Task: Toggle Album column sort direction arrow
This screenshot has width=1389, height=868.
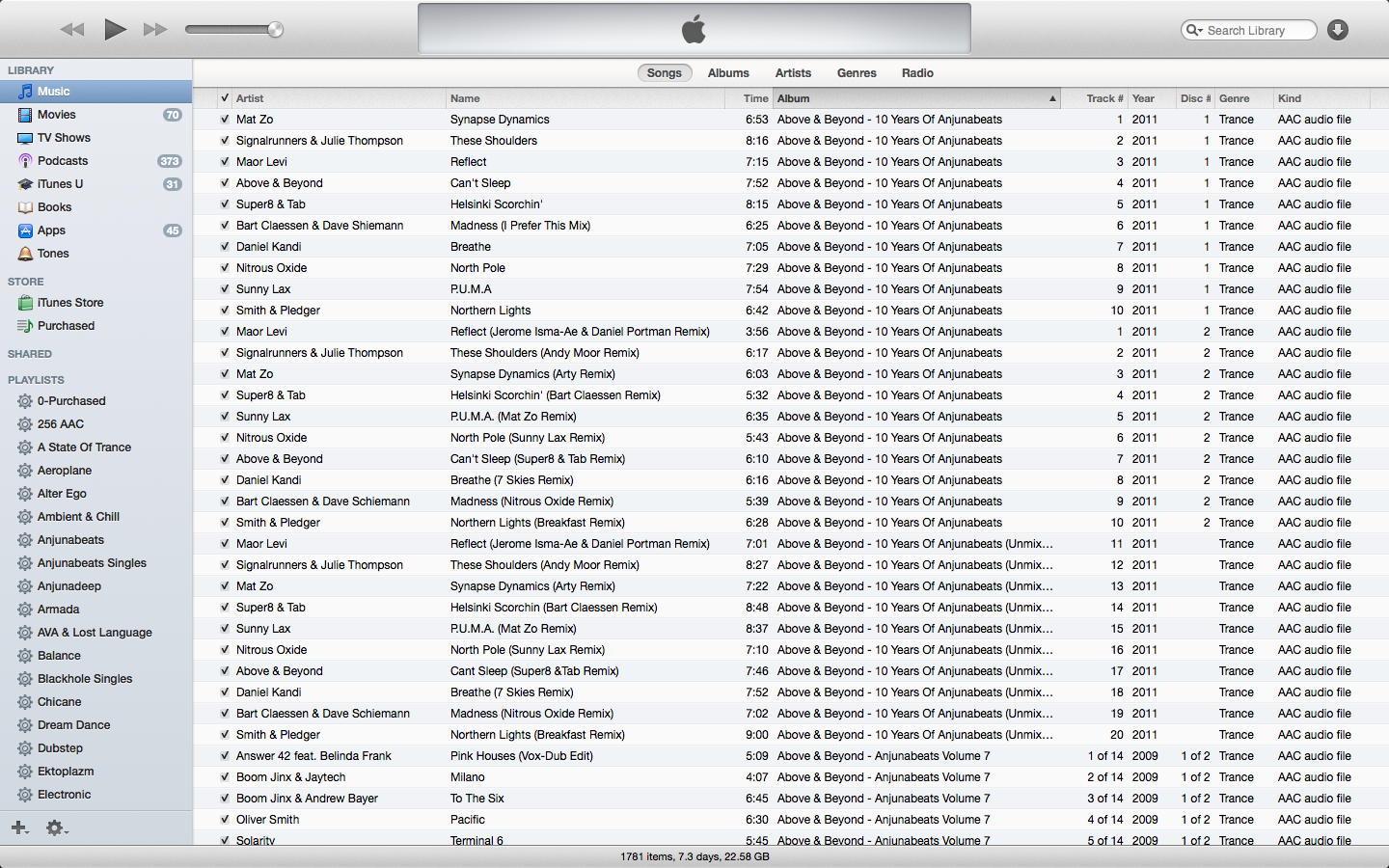Action: [1052, 98]
